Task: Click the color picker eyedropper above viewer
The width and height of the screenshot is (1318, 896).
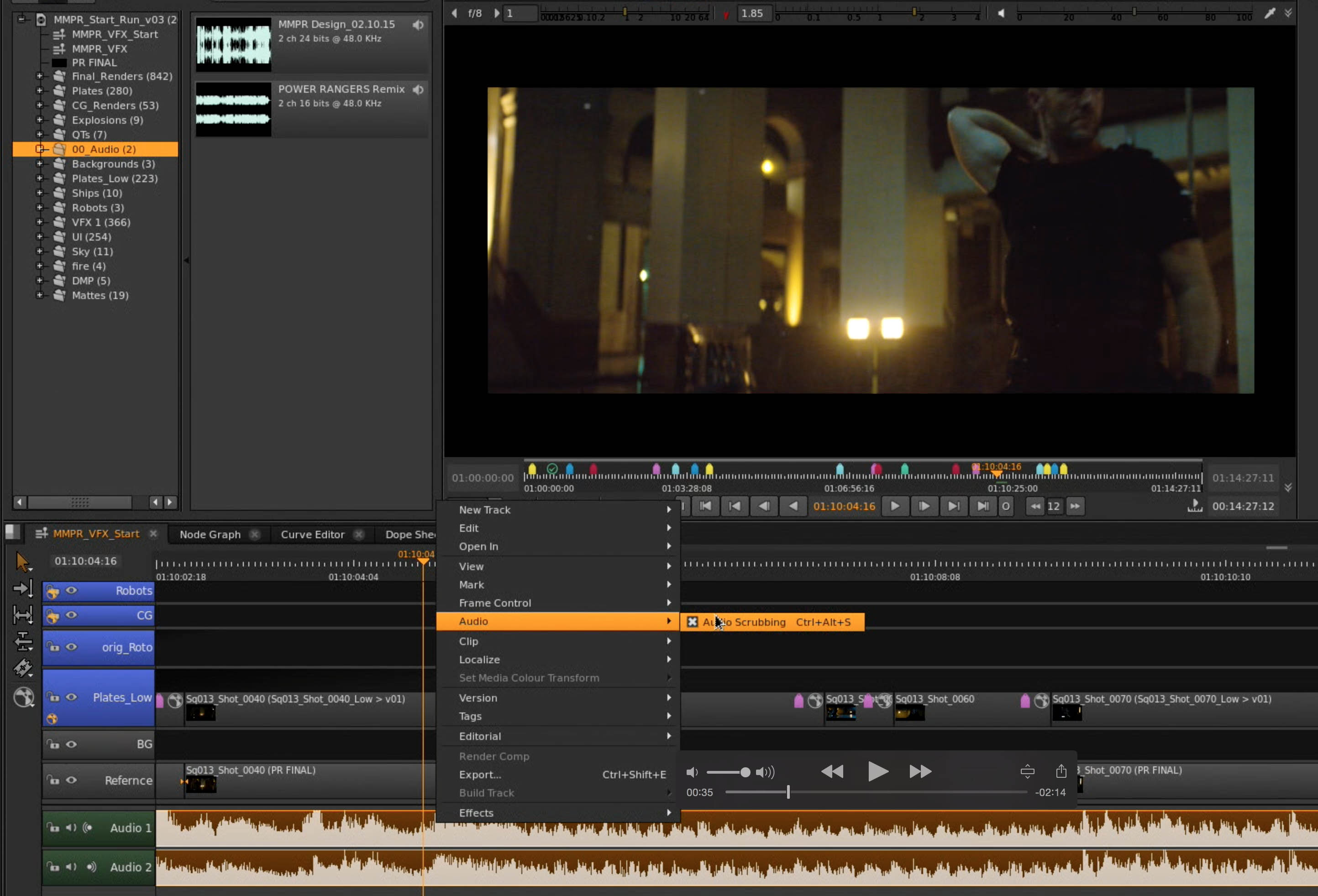Action: click(1270, 13)
